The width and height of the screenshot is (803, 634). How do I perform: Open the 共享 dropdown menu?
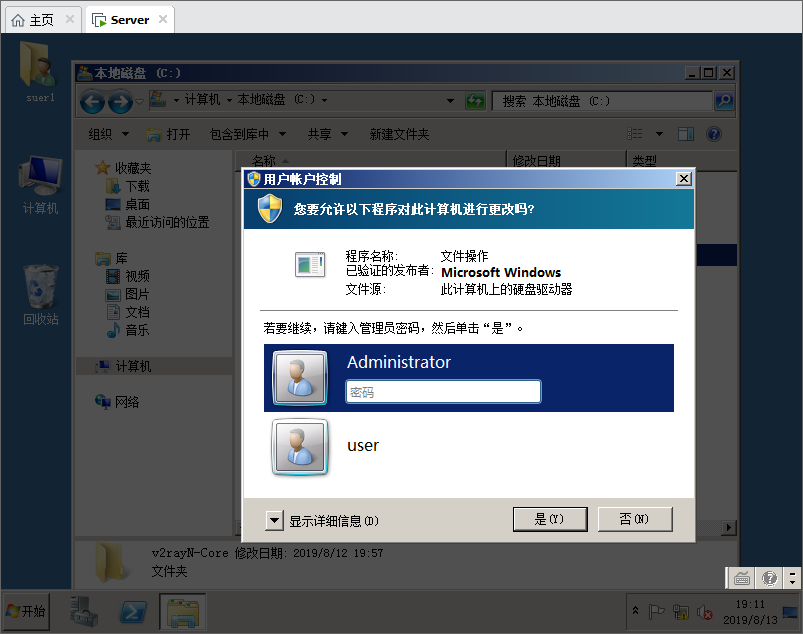click(328, 134)
